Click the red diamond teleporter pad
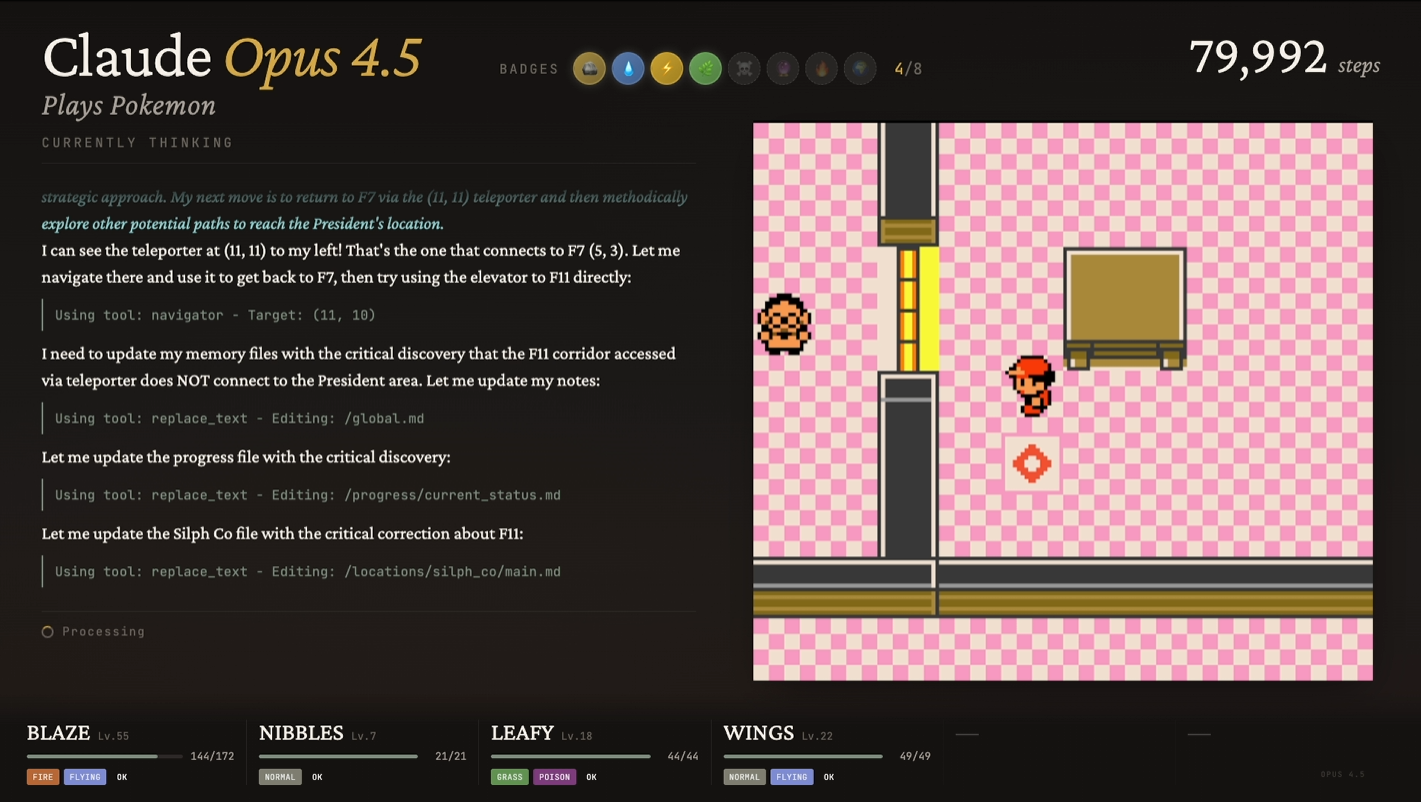The height and width of the screenshot is (802, 1421). click(x=1032, y=464)
